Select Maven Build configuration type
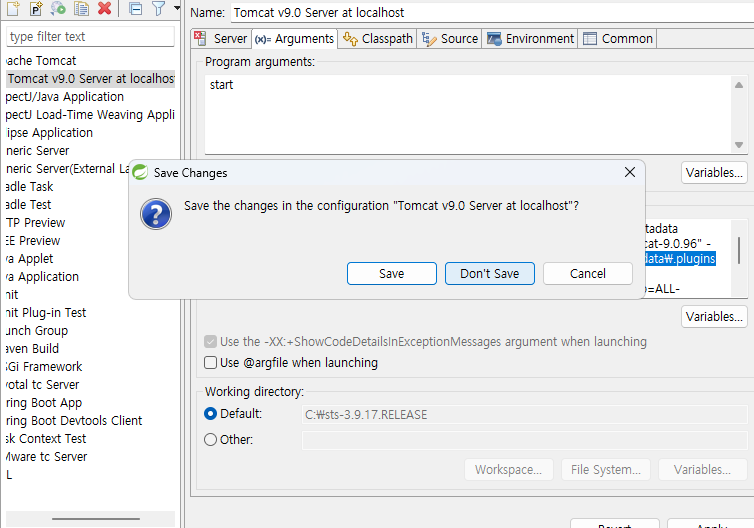 (x=32, y=349)
